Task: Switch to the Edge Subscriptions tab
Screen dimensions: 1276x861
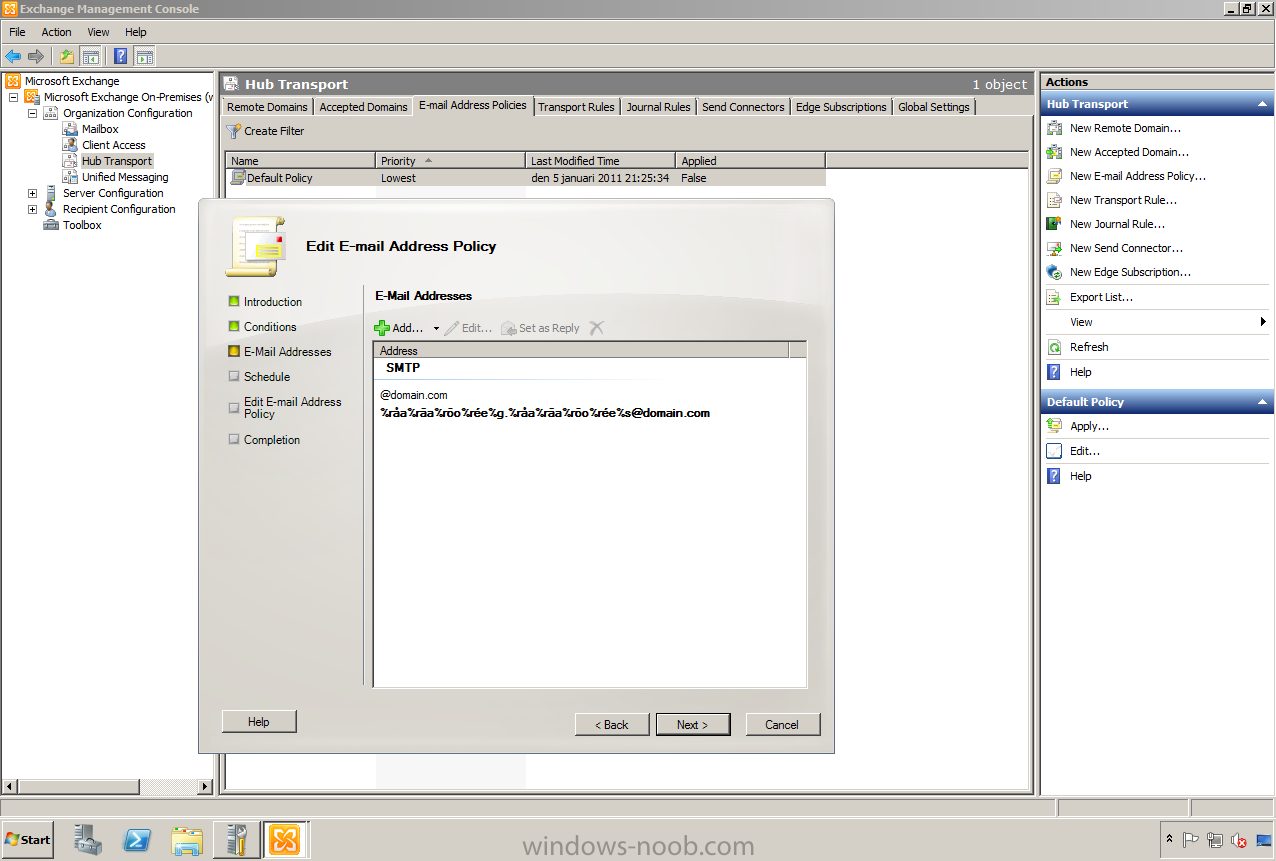Action: pyautogui.click(x=841, y=107)
